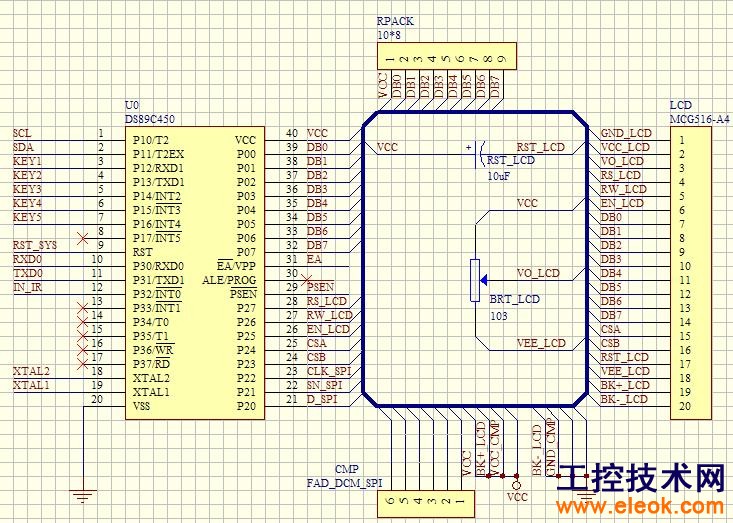Select the ground symbol below VSS pin

(83, 496)
